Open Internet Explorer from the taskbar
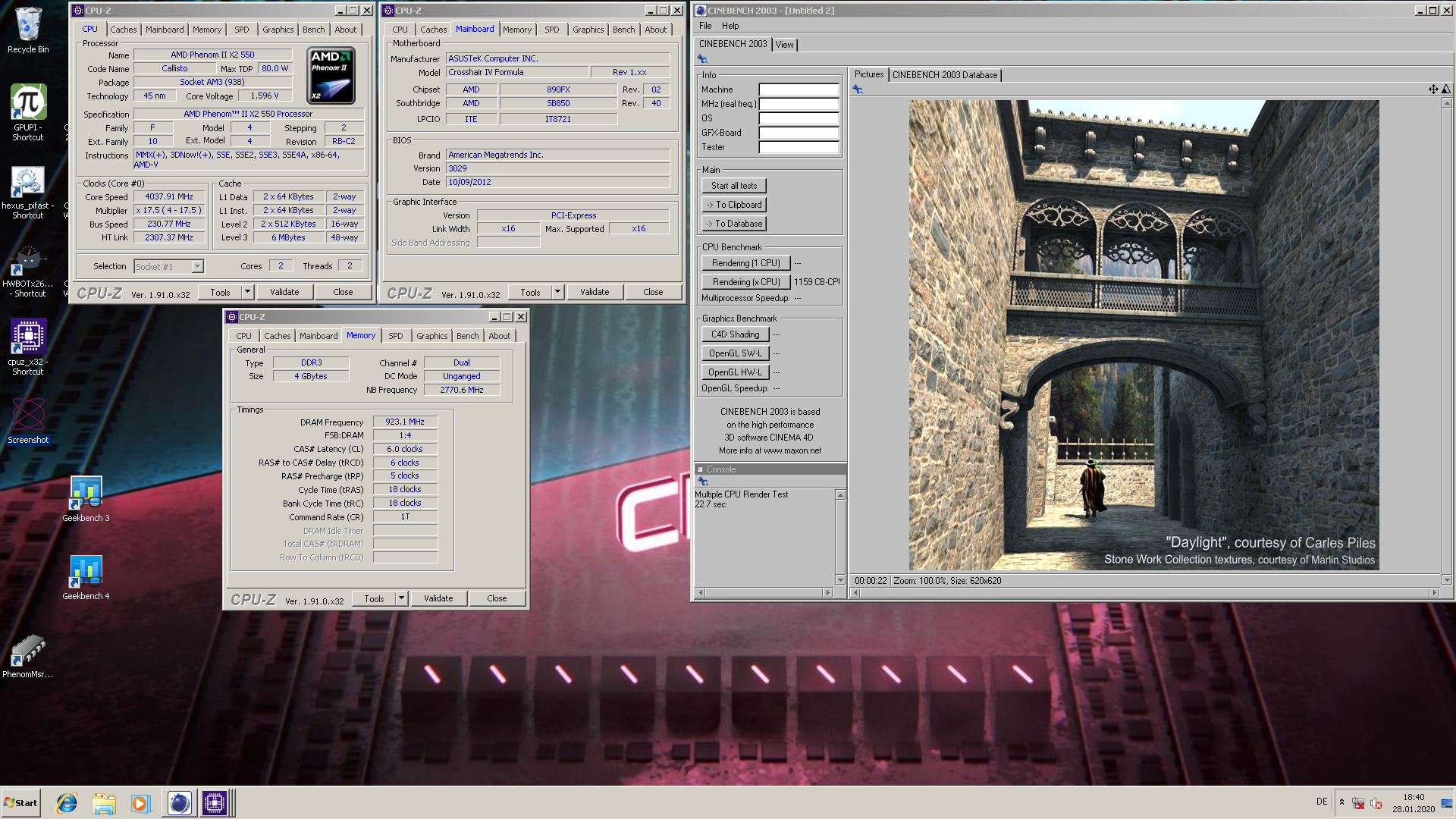Image resolution: width=1456 pixels, height=819 pixels. [67, 803]
